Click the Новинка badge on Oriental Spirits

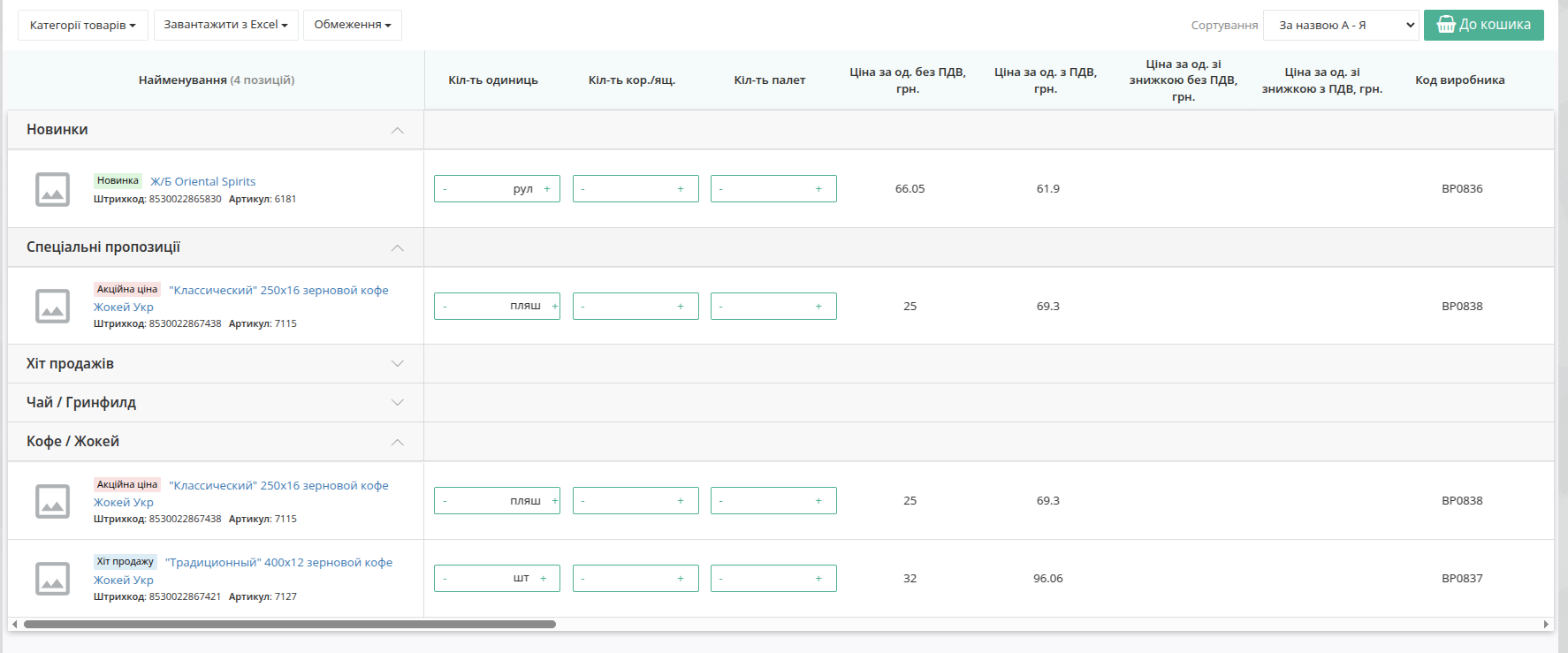pyautogui.click(x=118, y=181)
